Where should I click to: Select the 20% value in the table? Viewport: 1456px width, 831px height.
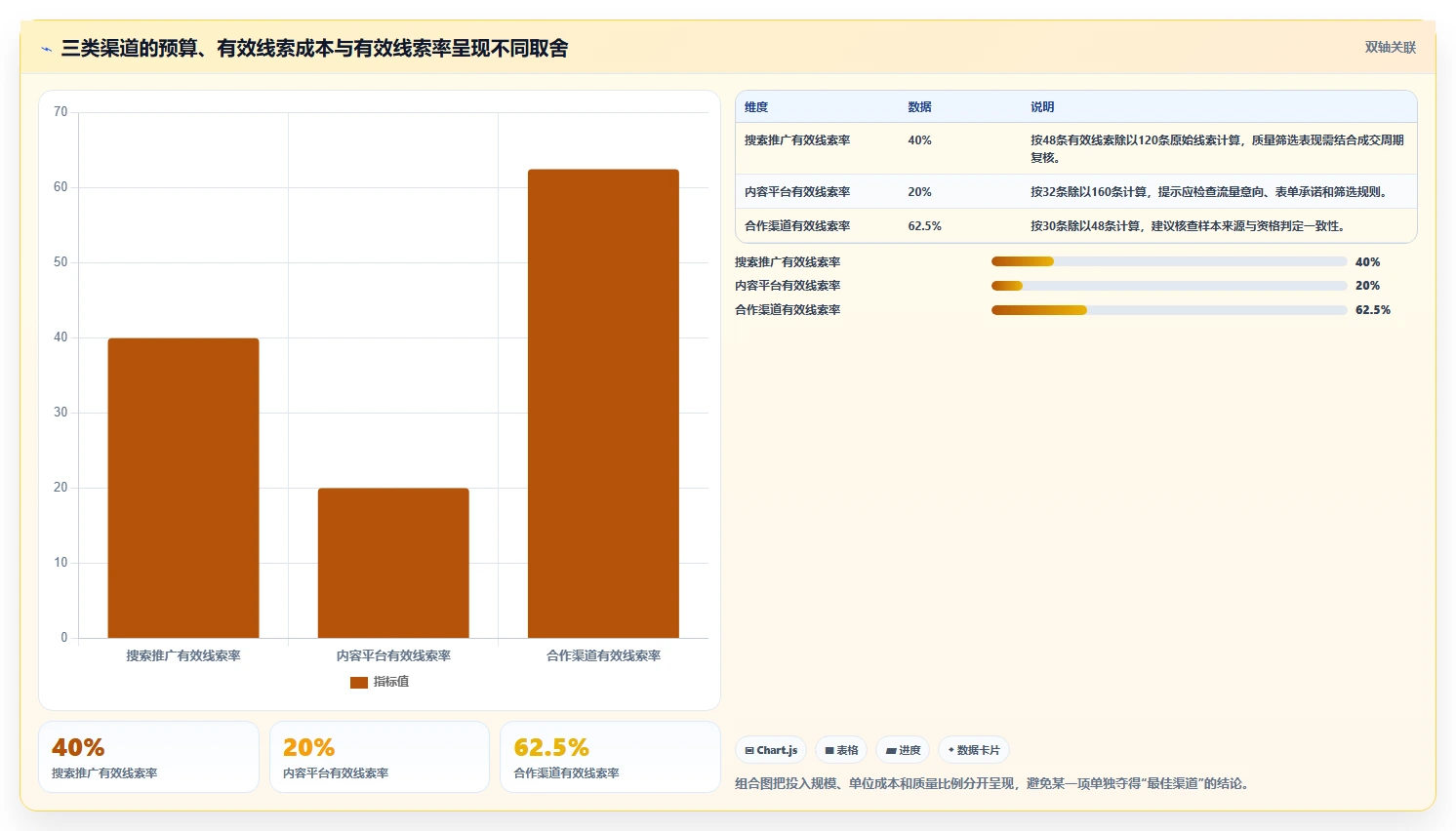(919, 192)
